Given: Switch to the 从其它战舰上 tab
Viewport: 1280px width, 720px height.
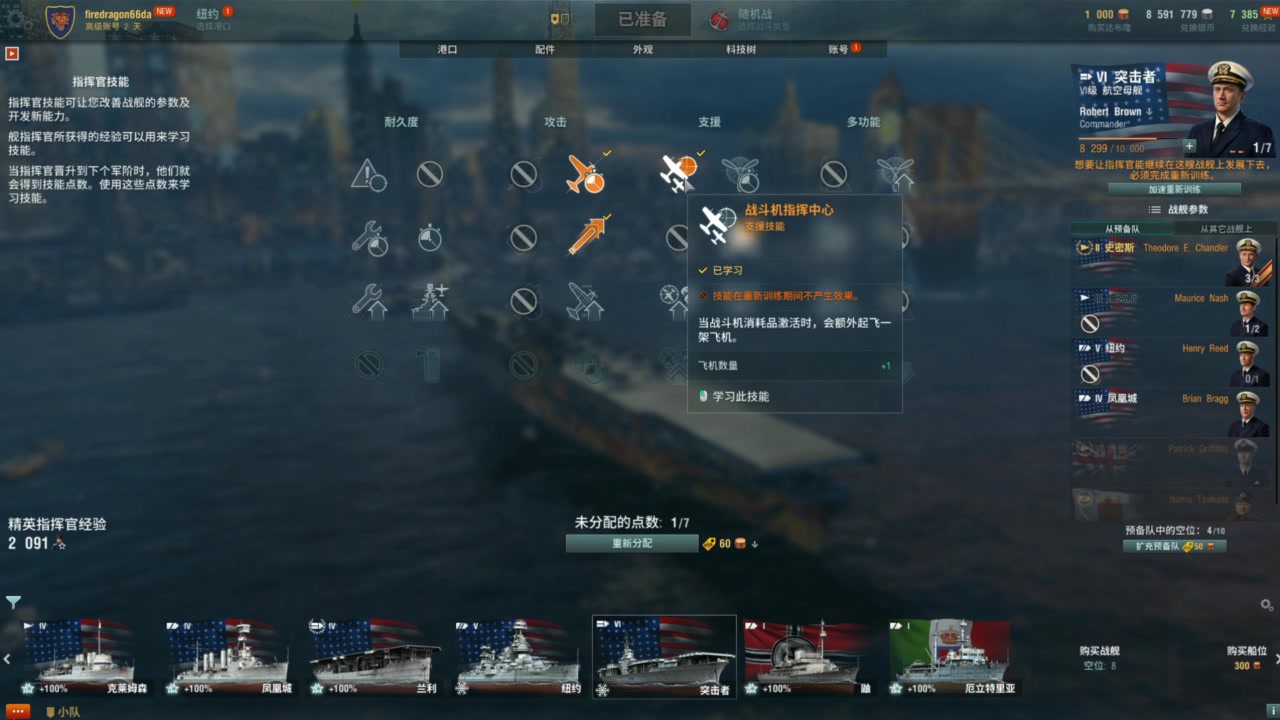Looking at the screenshot, I should [1225, 229].
